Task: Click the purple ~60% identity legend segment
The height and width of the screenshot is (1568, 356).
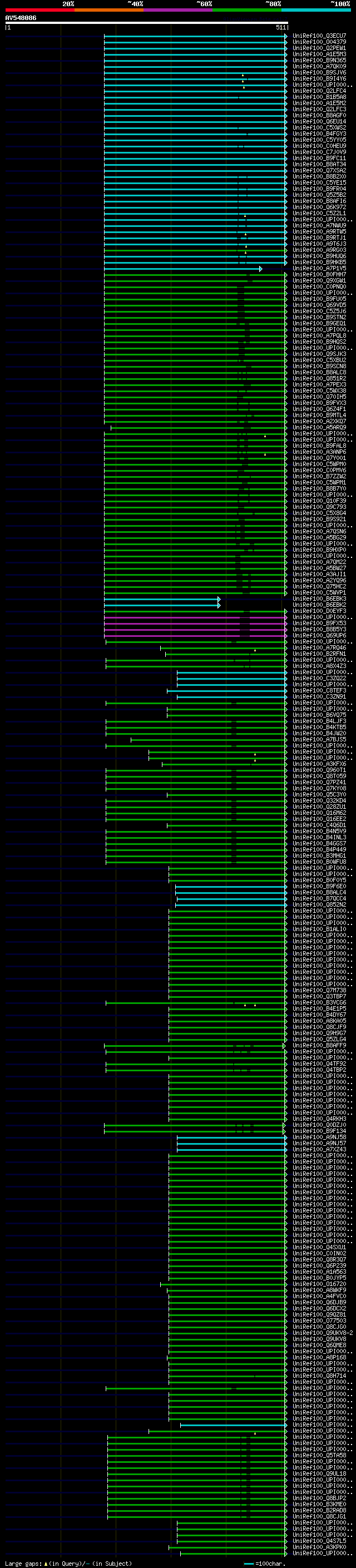Action: (177, 10)
